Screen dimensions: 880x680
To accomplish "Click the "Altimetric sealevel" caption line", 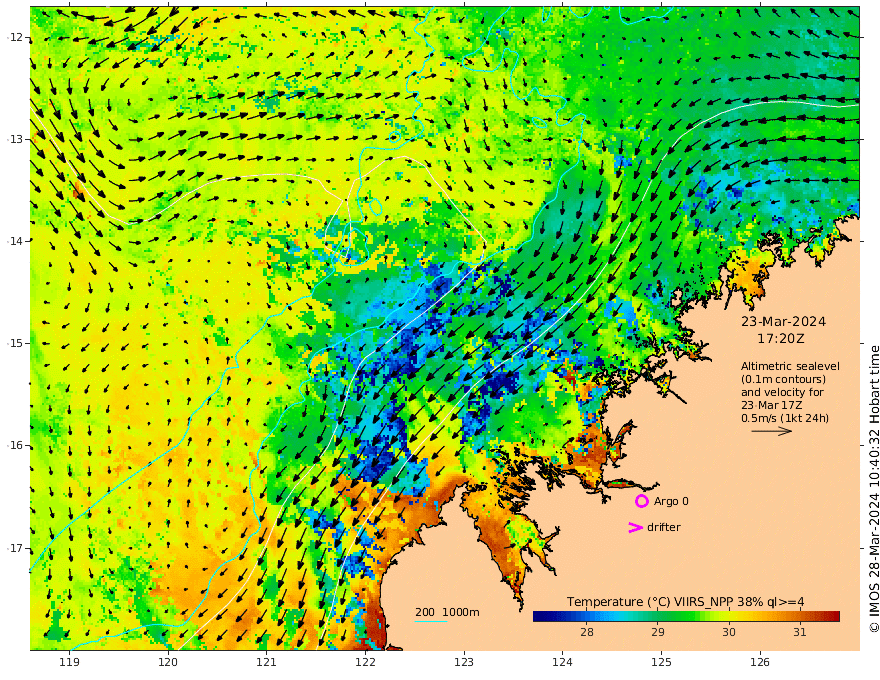I will click(790, 366).
